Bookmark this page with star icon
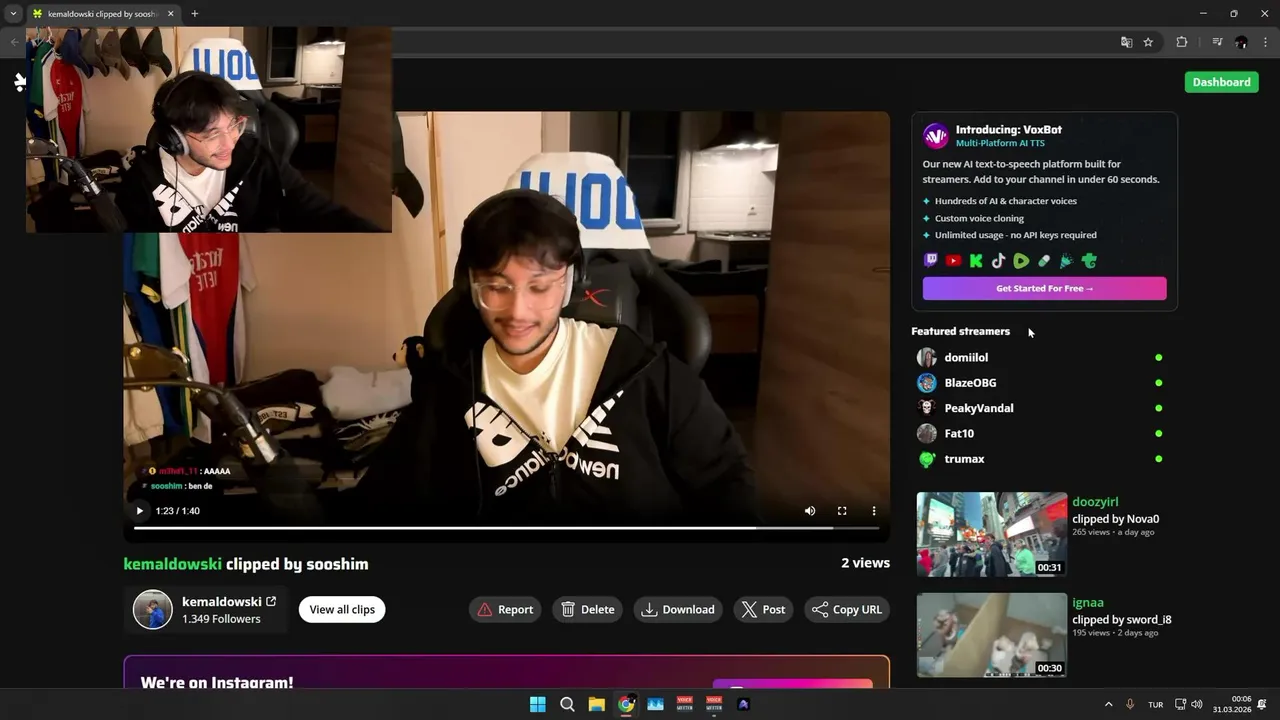Image resolution: width=1280 pixels, height=720 pixels. point(1148,42)
